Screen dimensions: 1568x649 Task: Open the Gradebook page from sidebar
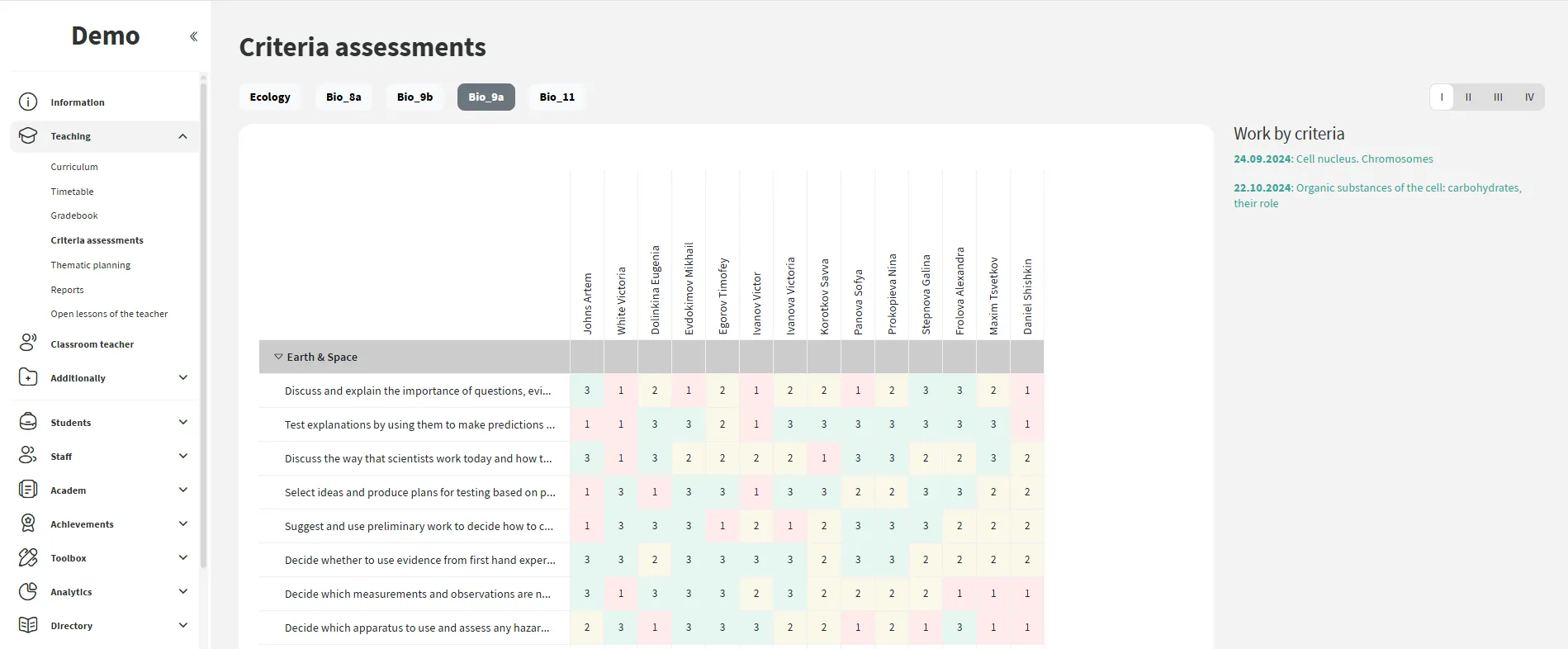click(74, 216)
